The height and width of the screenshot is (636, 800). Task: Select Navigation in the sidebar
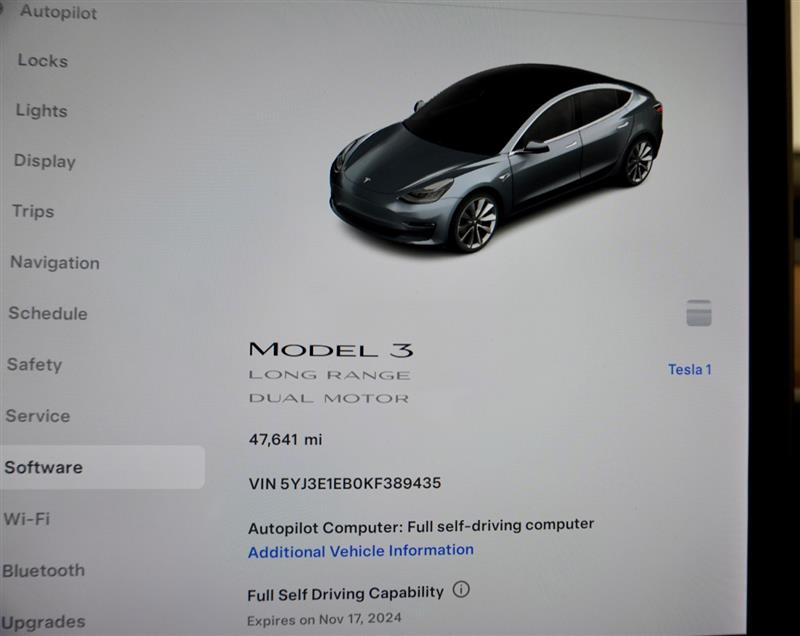click(55, 263)
